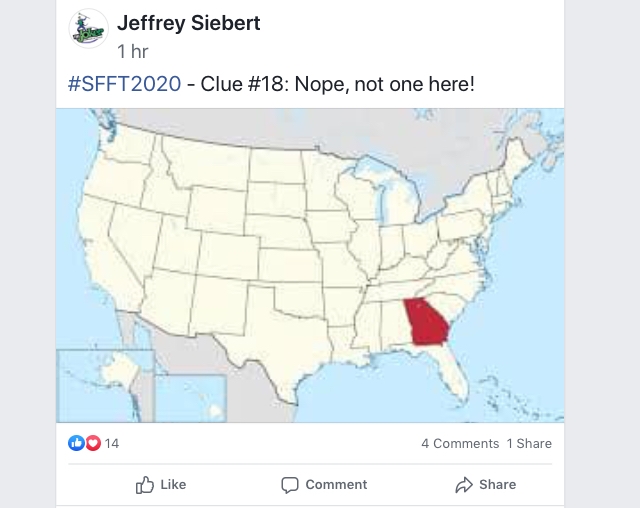Click the Like button label

(x=173, y=485)
